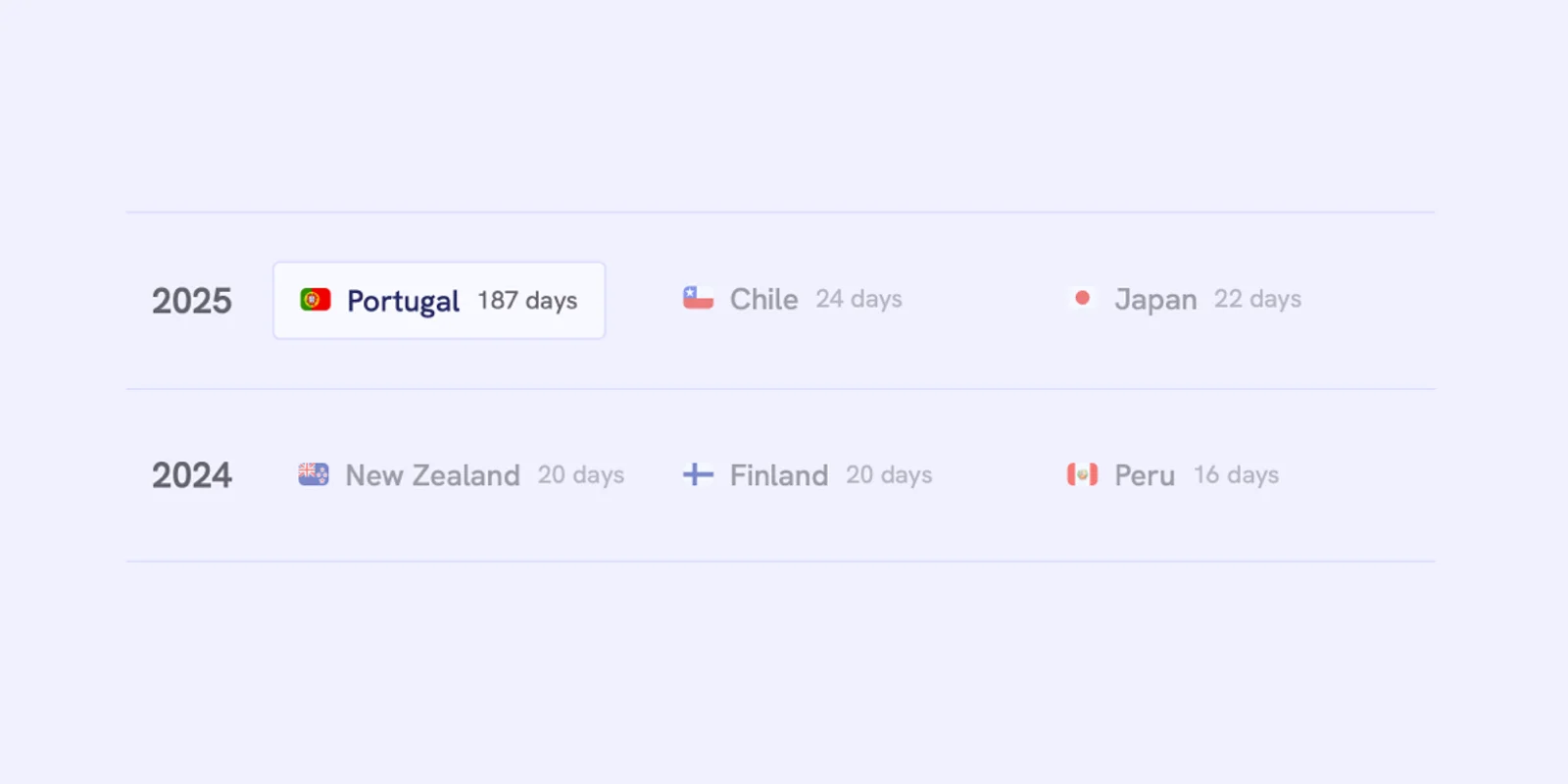
Task: Click the Japan flag icon
Action: [x=1082, y=298]
